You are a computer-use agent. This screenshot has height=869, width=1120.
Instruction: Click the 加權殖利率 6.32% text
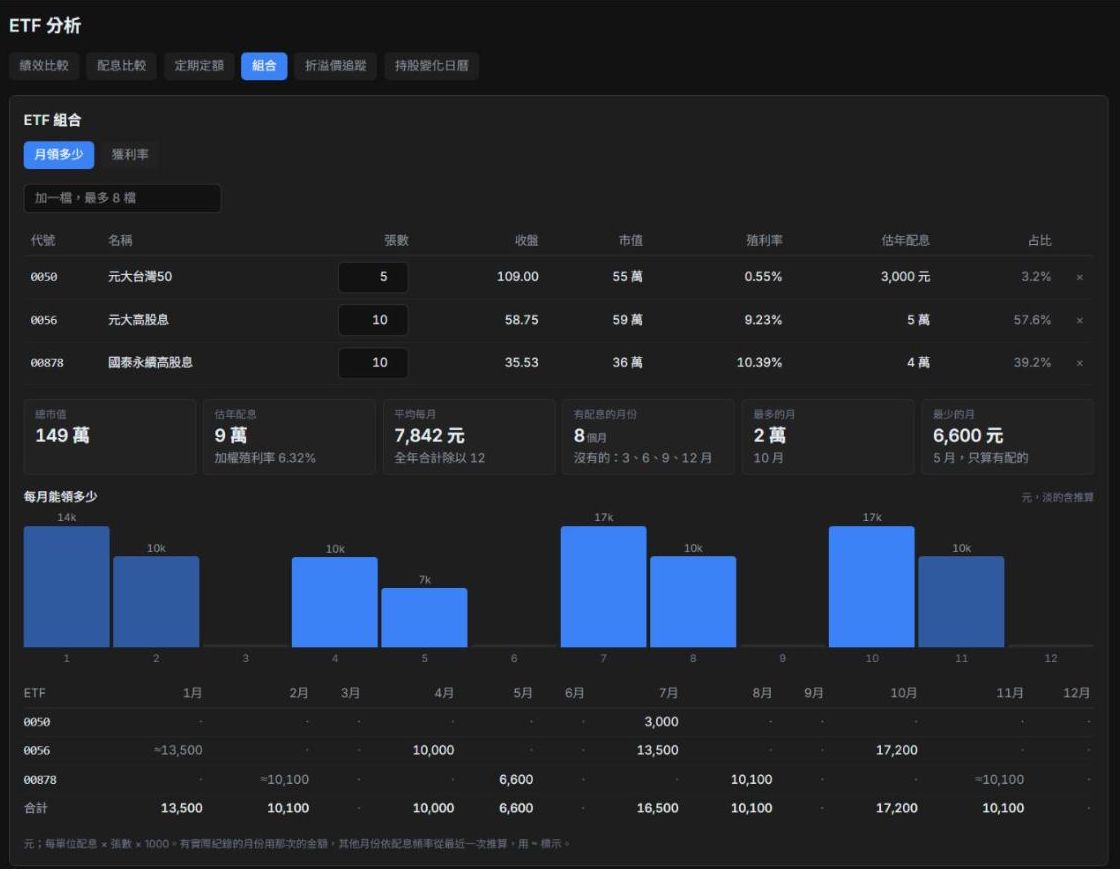click(265, 458)
